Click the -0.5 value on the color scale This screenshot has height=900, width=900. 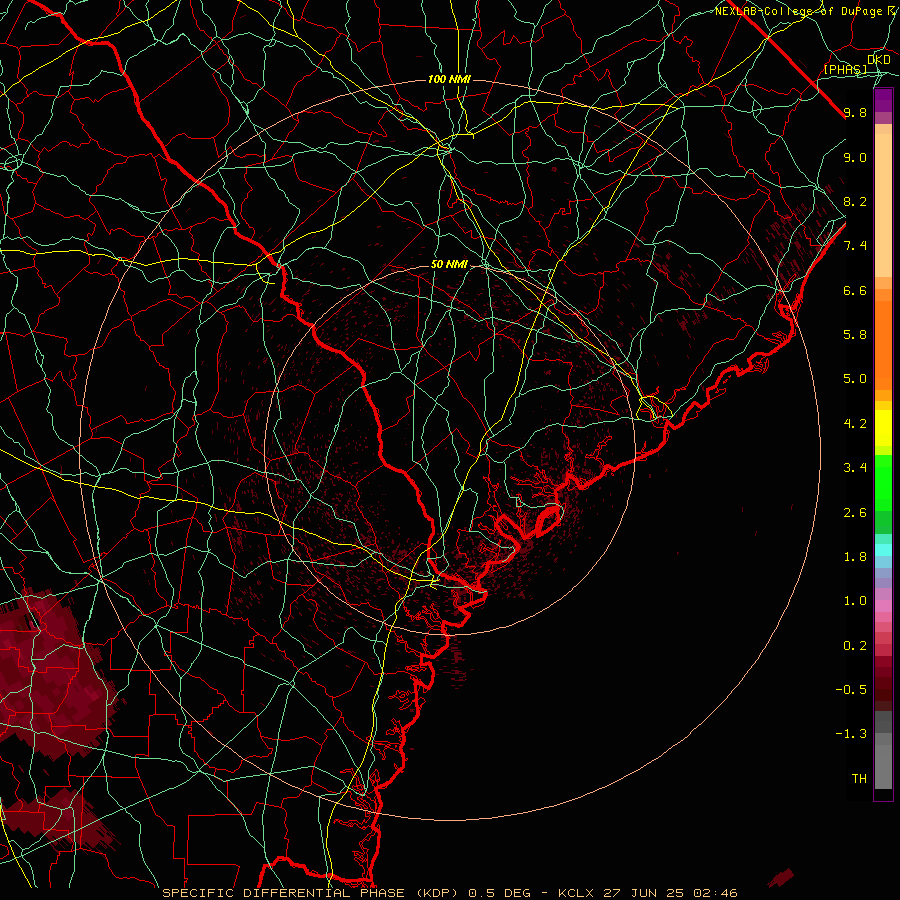[x=851, y=690]
